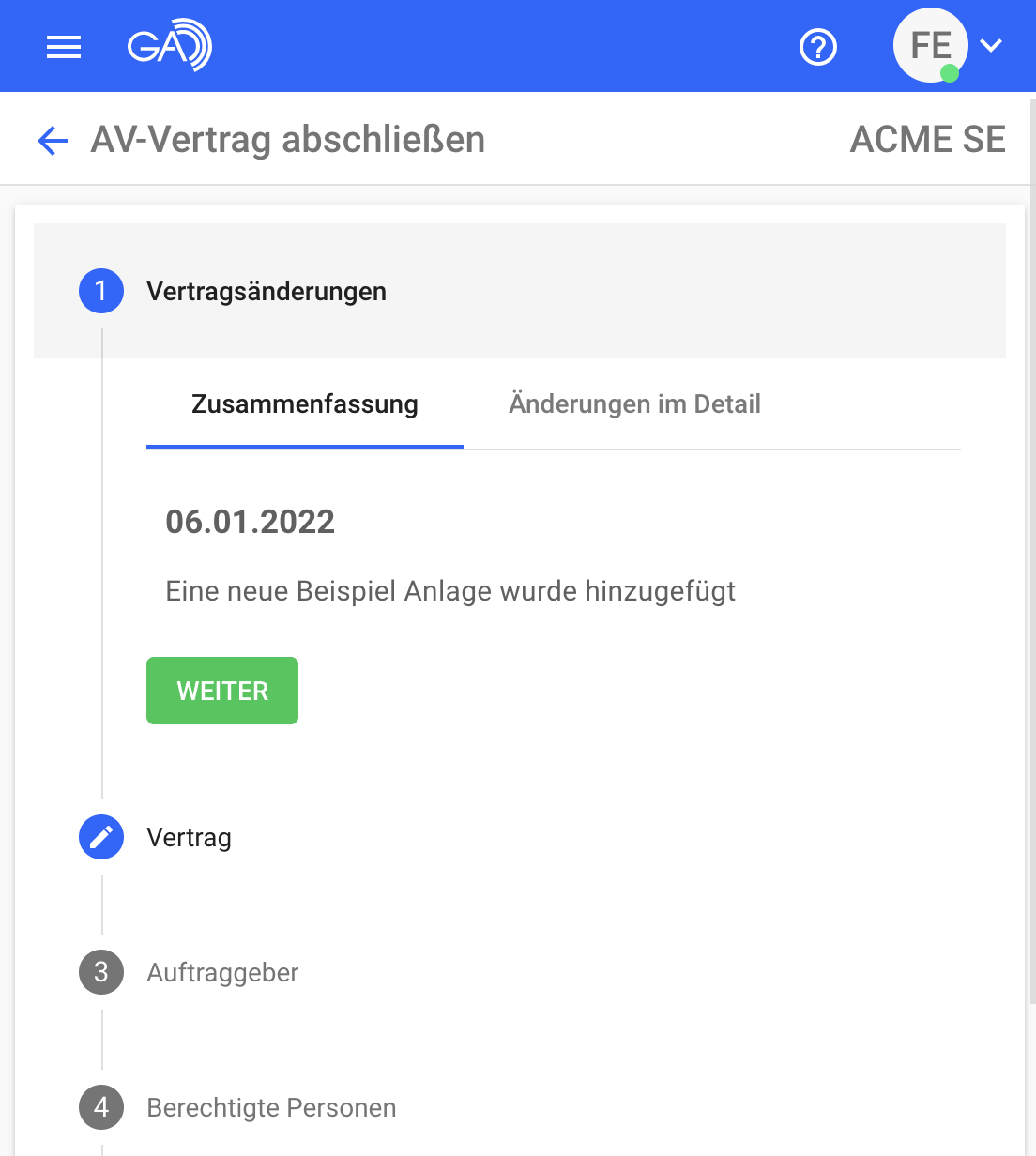Open the Vertrag step
1036x1156 pixels.
(x=190, y=837)
